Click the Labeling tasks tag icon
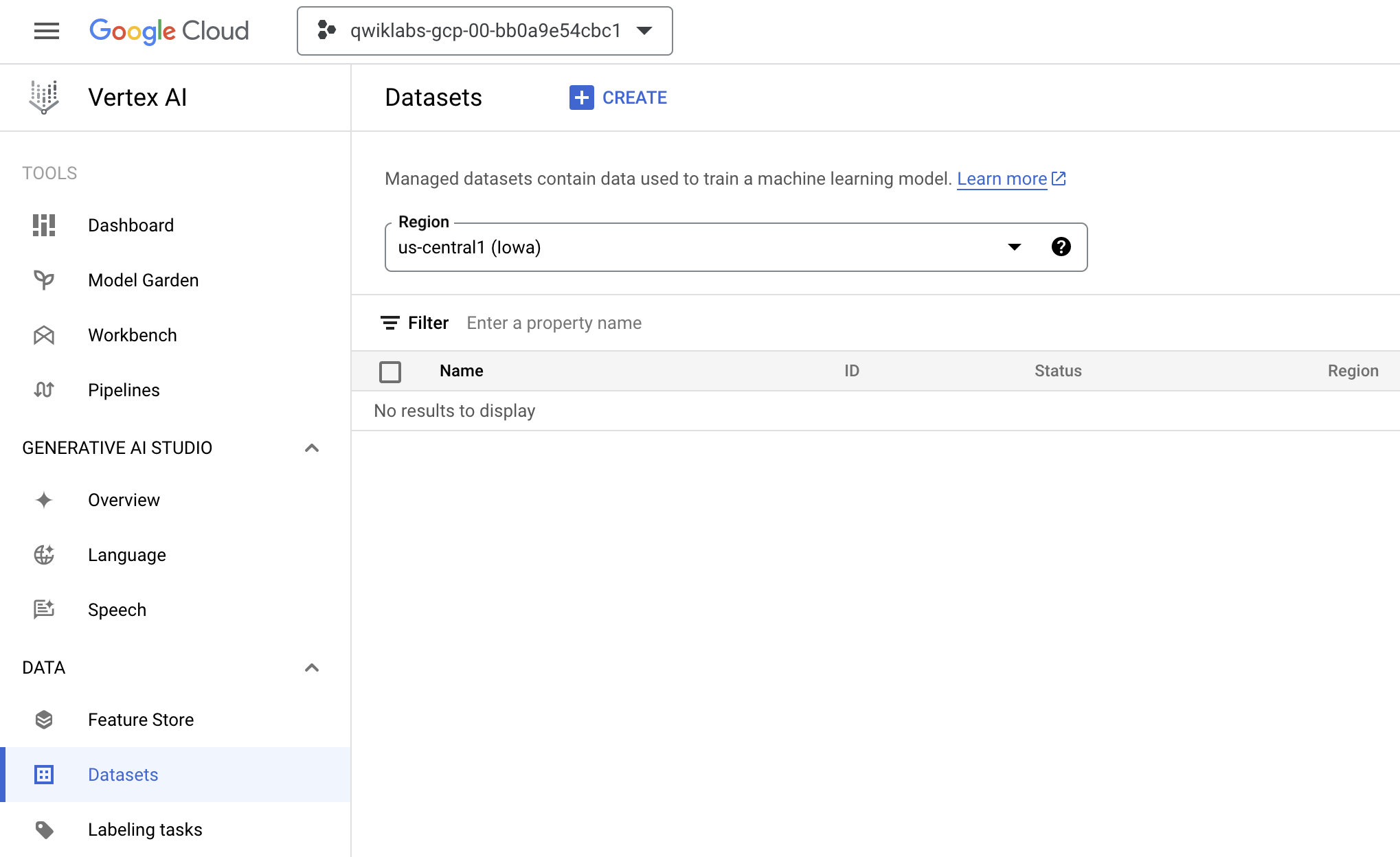 coord(44,830)
